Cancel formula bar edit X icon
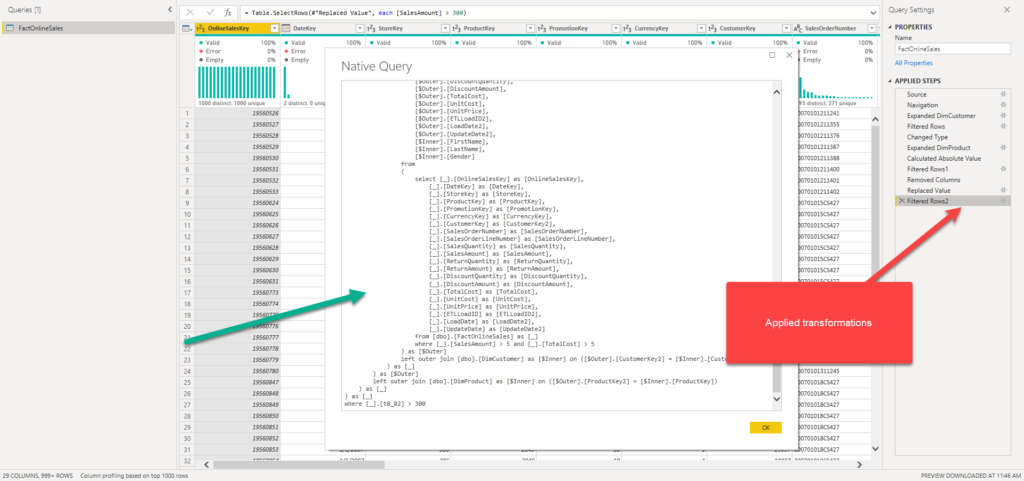The height and width of the screenshot is (481, 1024). 189,12
